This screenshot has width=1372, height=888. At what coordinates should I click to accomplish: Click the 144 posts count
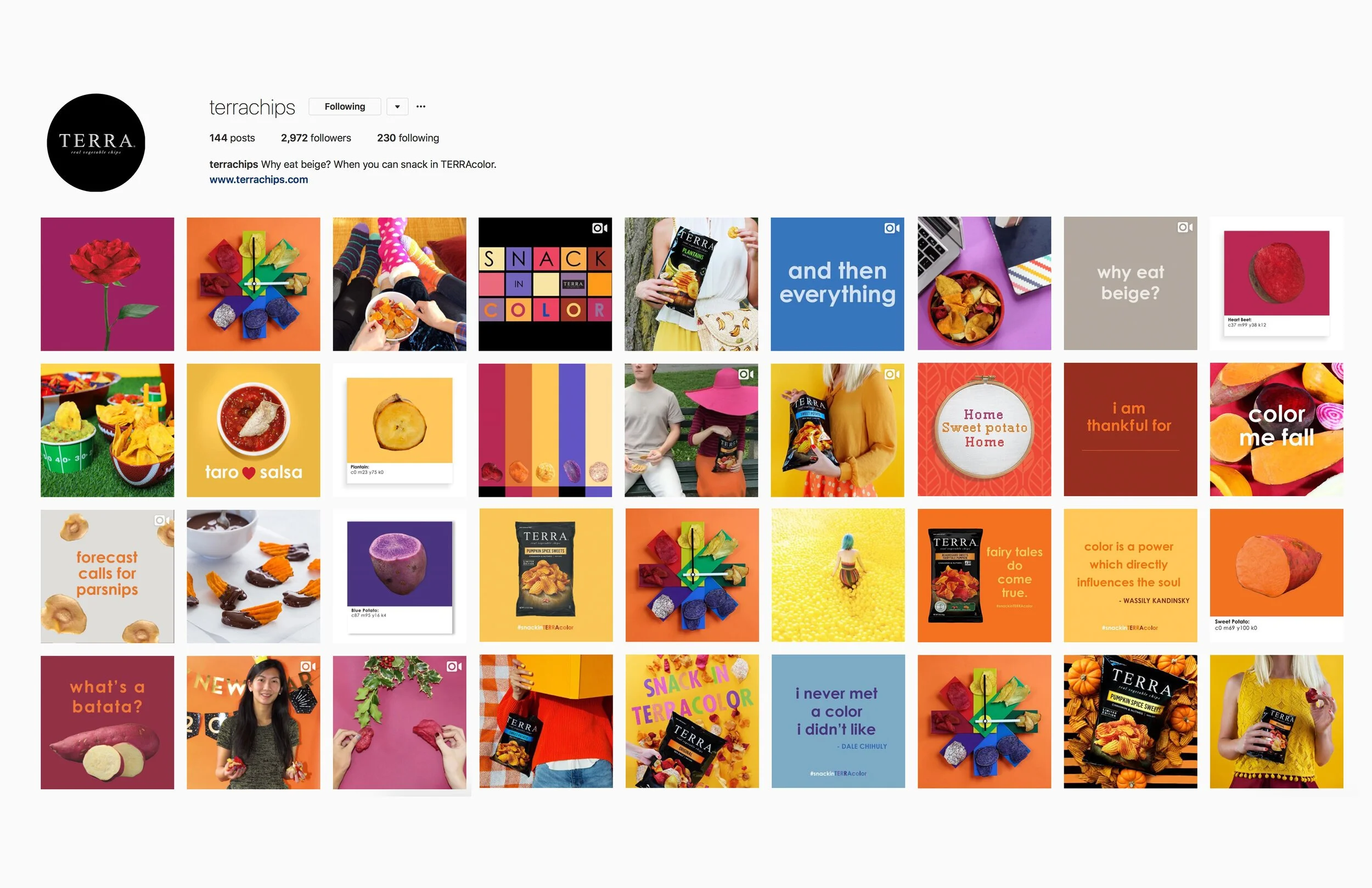click(x=232, y=138)
